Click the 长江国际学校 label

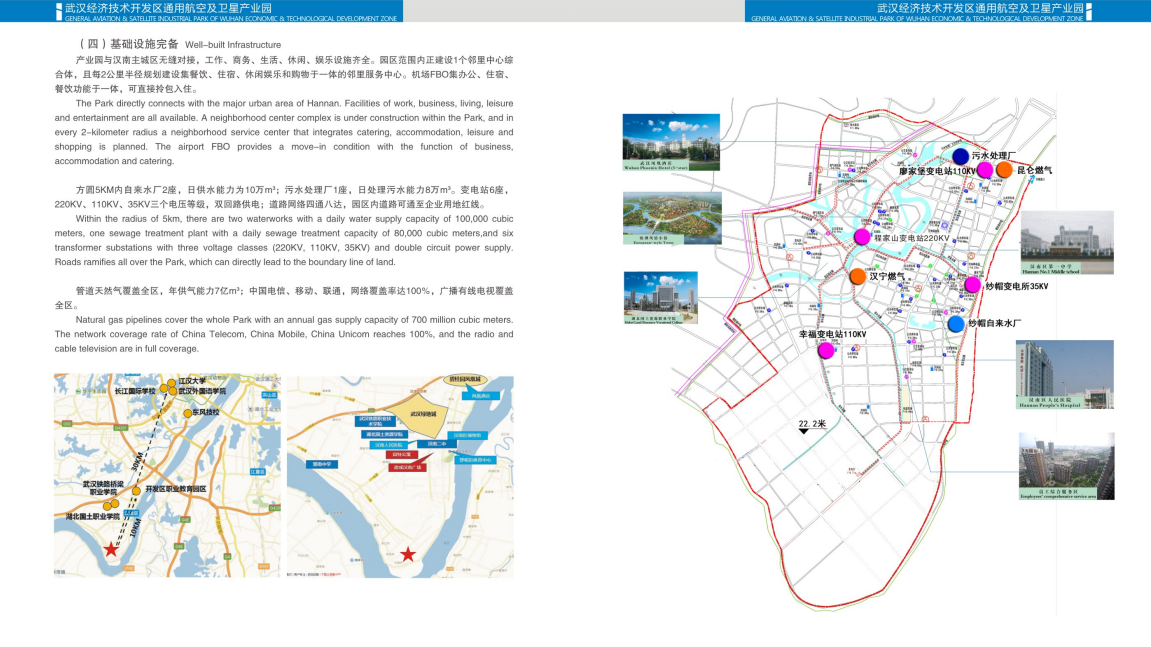135,391
